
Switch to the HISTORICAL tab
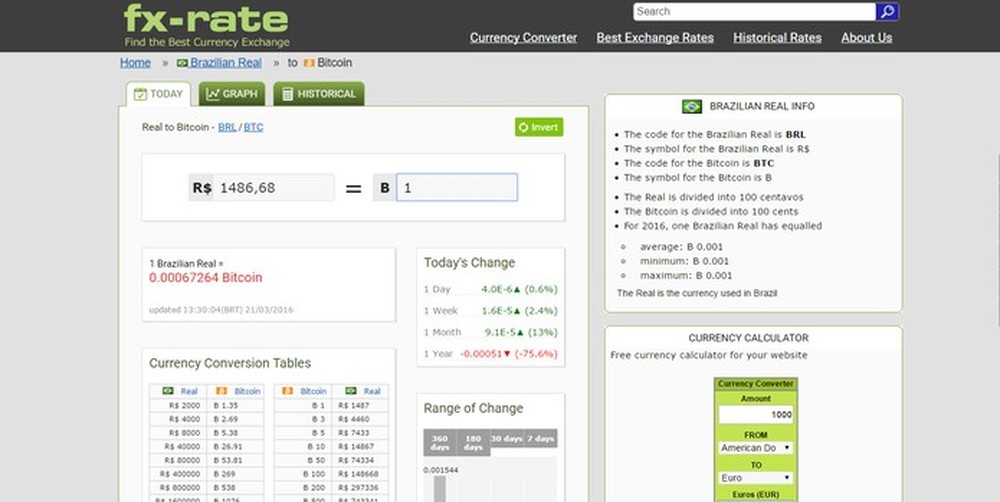319,94
